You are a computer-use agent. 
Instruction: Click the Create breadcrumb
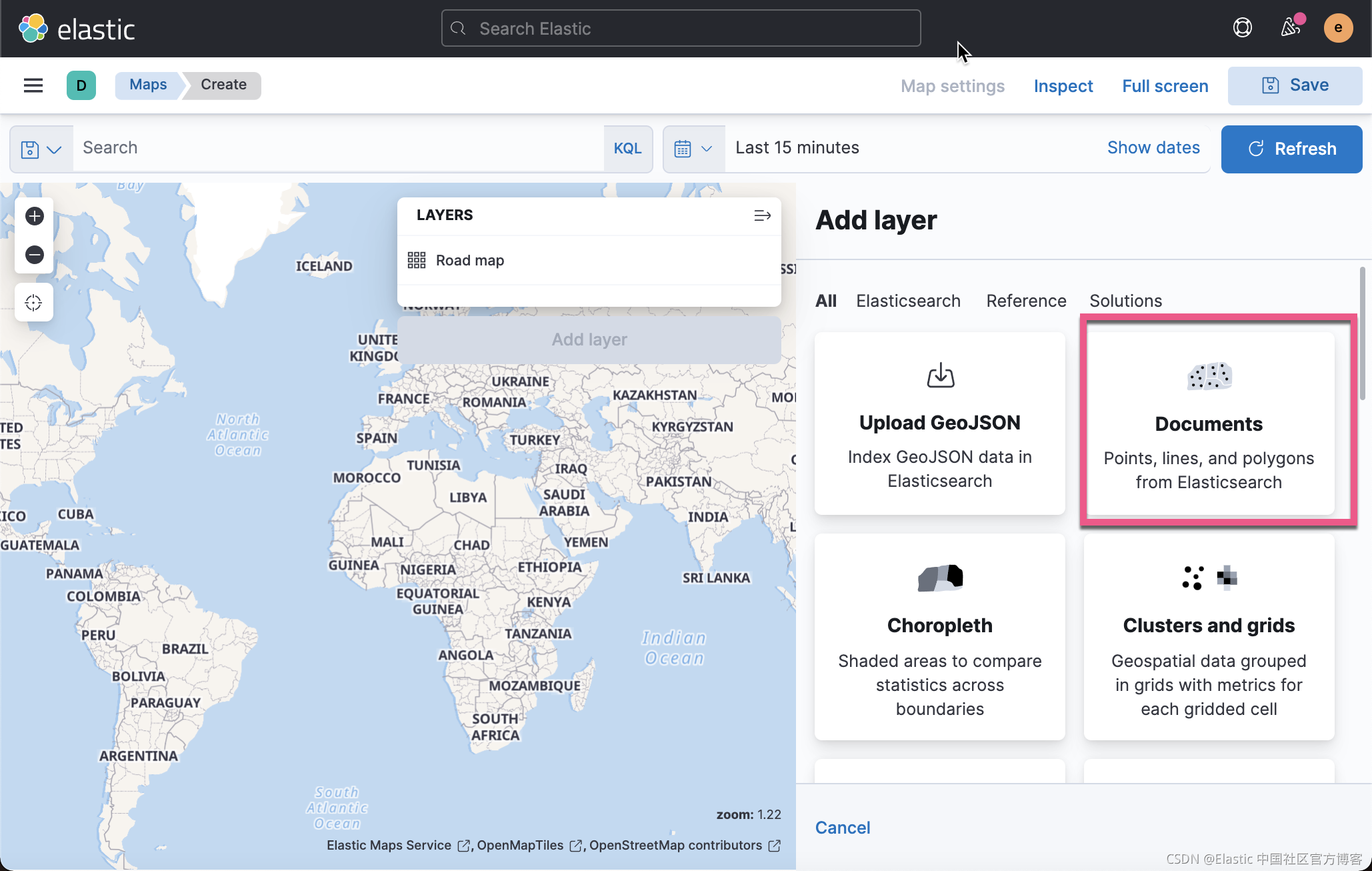tap(223, 85)
